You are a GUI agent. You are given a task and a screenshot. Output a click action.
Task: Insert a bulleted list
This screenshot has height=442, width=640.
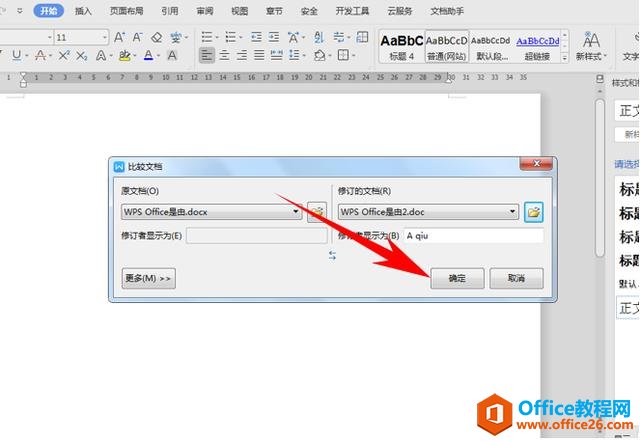coord(207,37)
